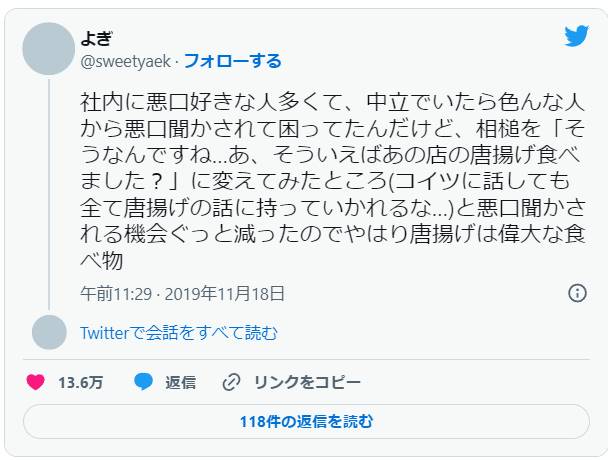The height and width of the screenshot is (460, 608).
Task: Click the Twitter bird logo
Action: [x=577, y=36]
